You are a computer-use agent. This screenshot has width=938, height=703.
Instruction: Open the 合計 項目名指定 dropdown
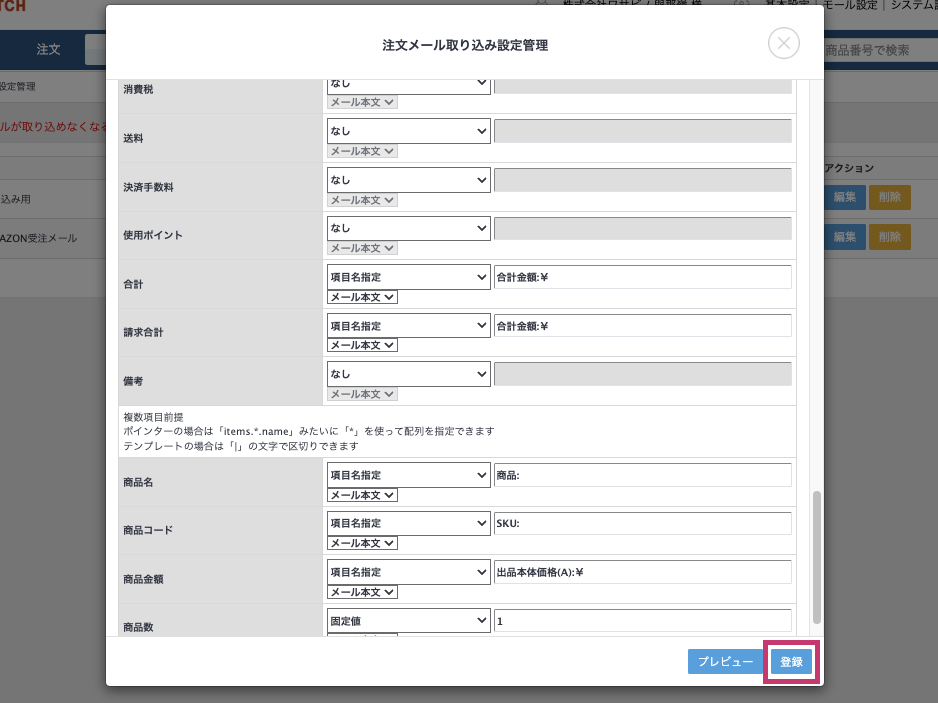click(x=409, y=277)
